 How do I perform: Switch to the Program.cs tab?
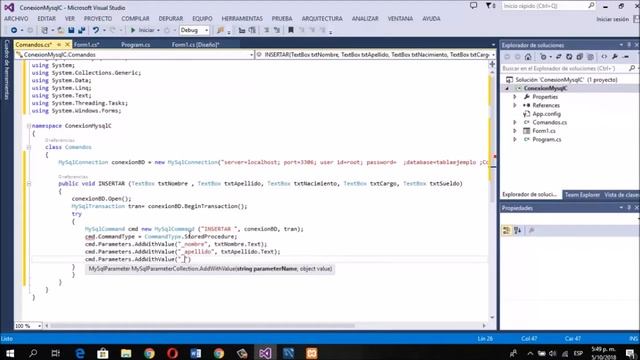136,44
